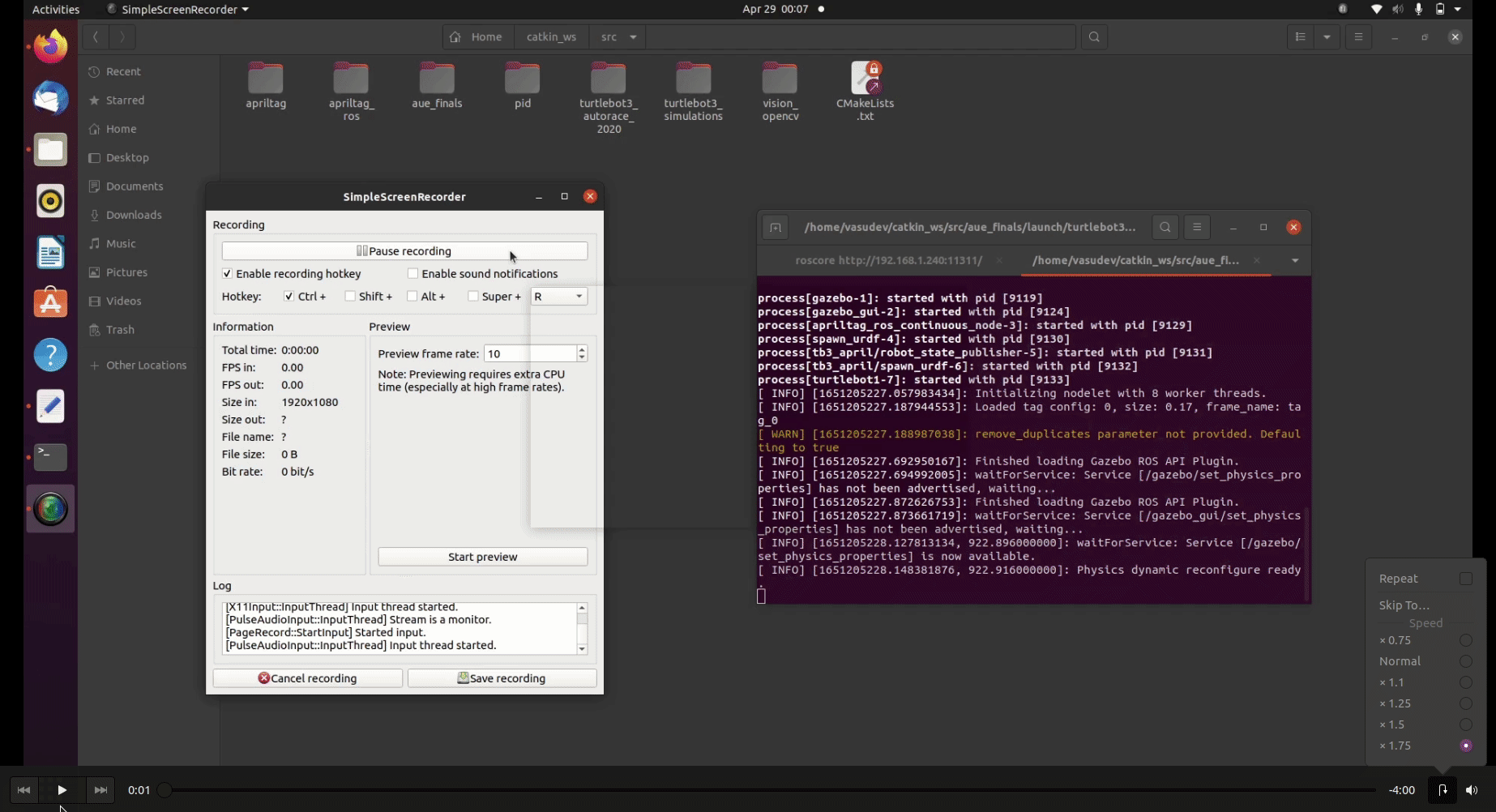This screenshot has height=812, width=1496.
Task: Open Ubuntu Software from the dock
Action: coord(50,303)
